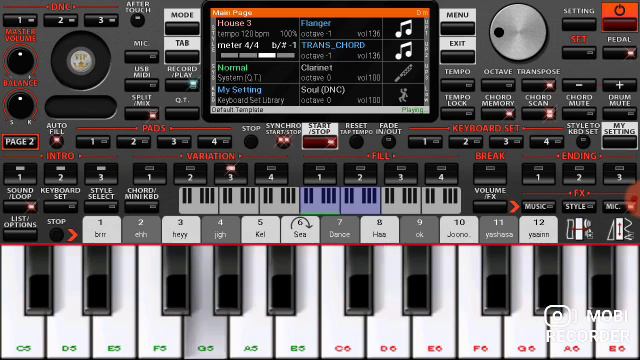
Task: Trigger the BREAK button
Action: (x=490, y=173)
